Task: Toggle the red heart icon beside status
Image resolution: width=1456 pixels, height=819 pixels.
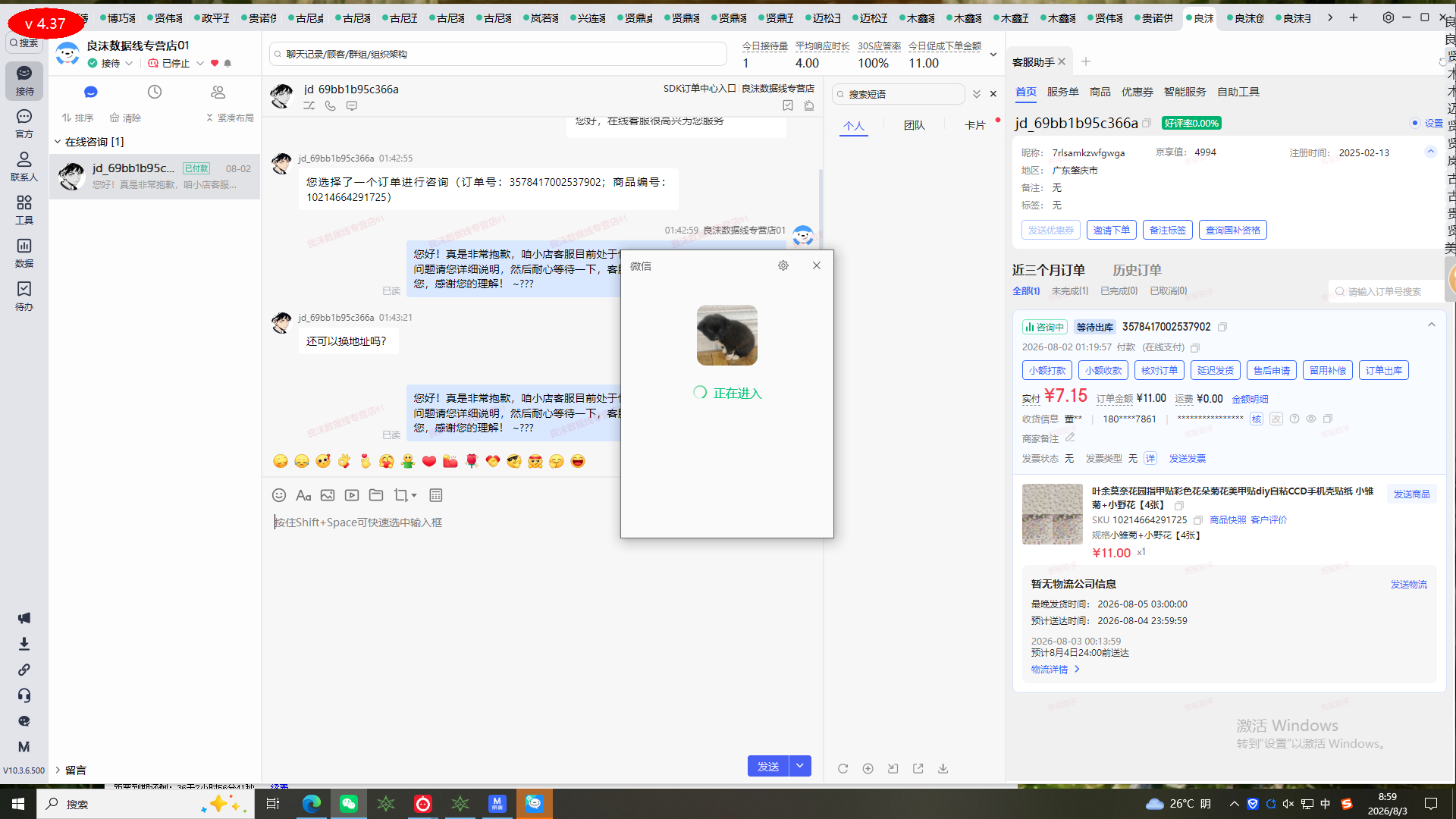Action: (x=215, y=63)
